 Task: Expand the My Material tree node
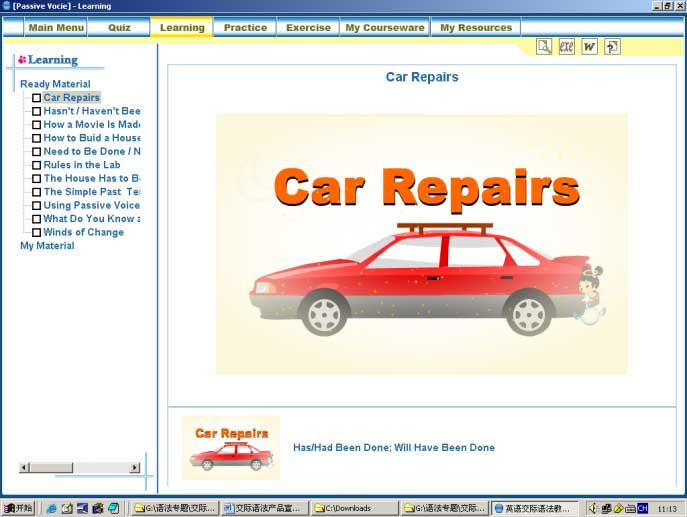point(47,246)
